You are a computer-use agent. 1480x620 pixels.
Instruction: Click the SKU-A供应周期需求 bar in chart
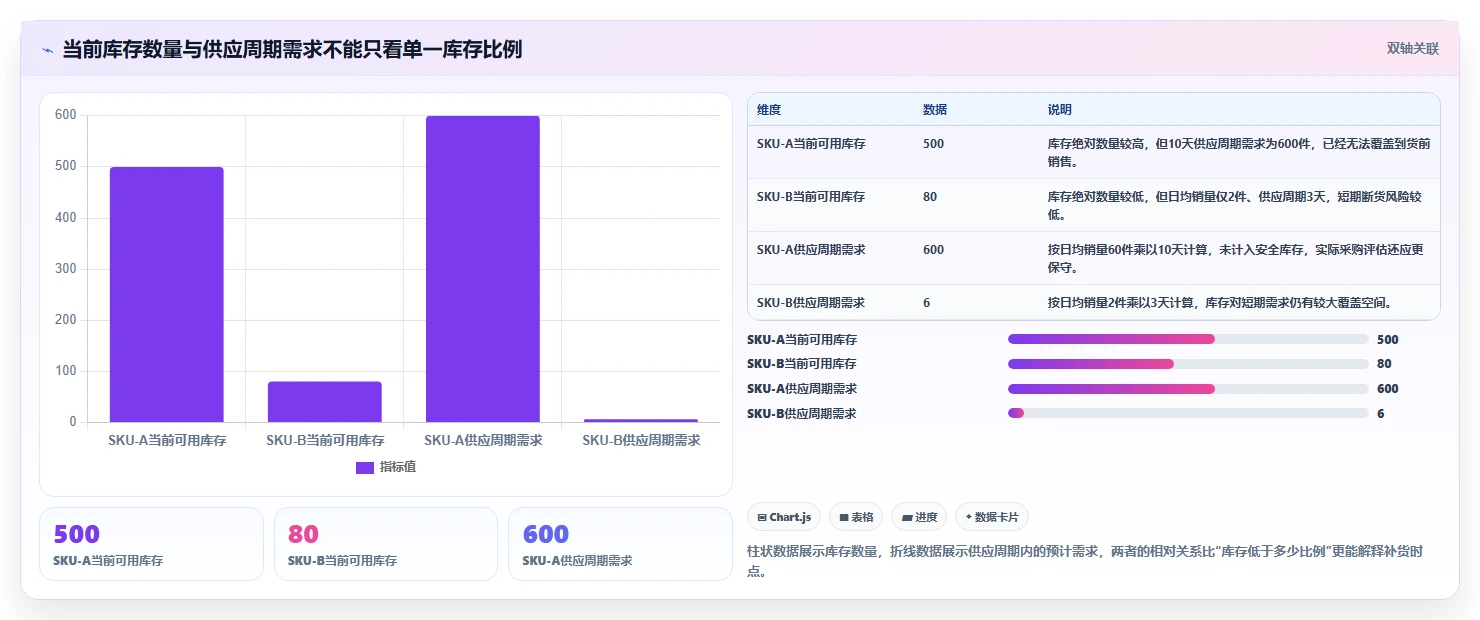[482, 269]
